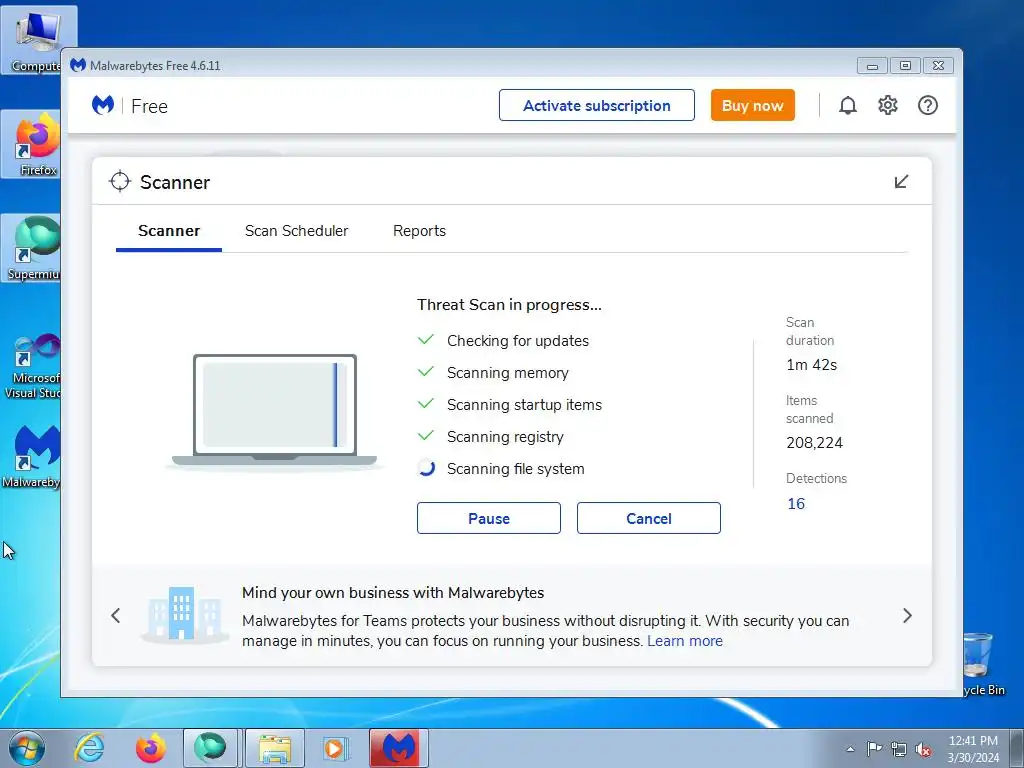Open Windows Media Player from taskbar

click(336, 748)
